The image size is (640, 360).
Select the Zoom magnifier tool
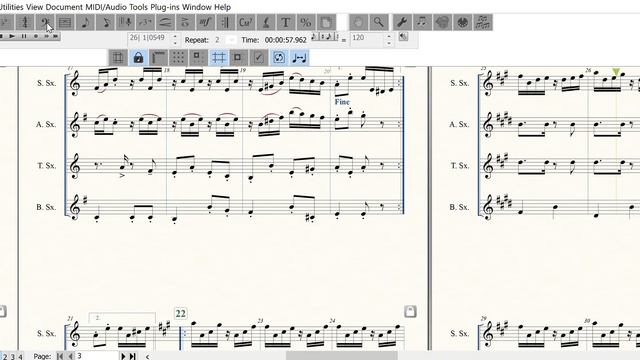tap(378, 22)
